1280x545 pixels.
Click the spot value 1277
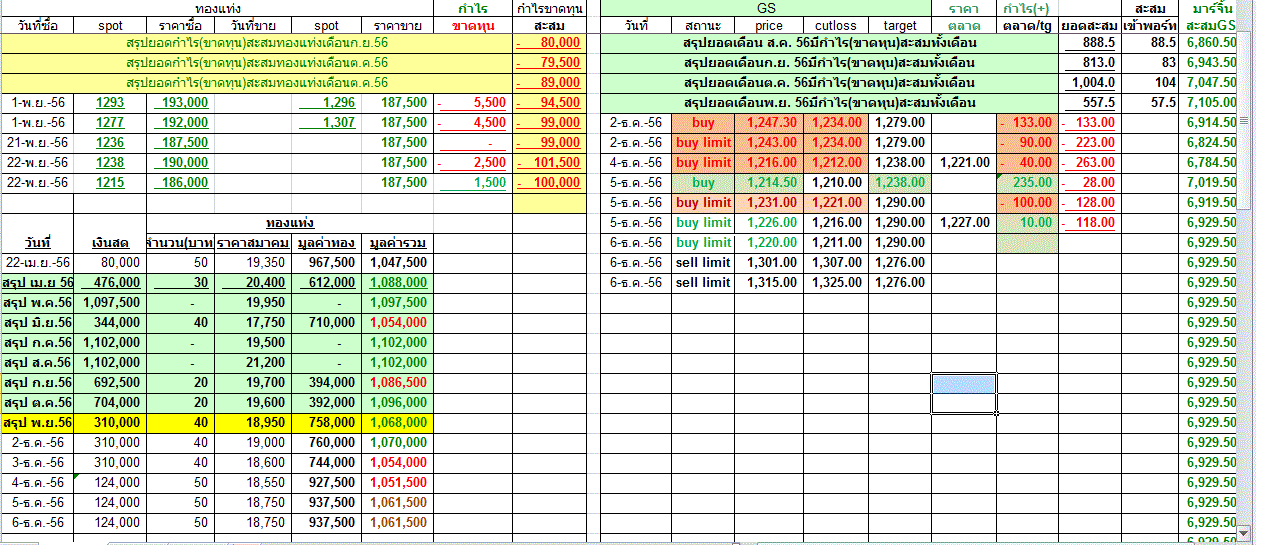(x=111, y=123)
